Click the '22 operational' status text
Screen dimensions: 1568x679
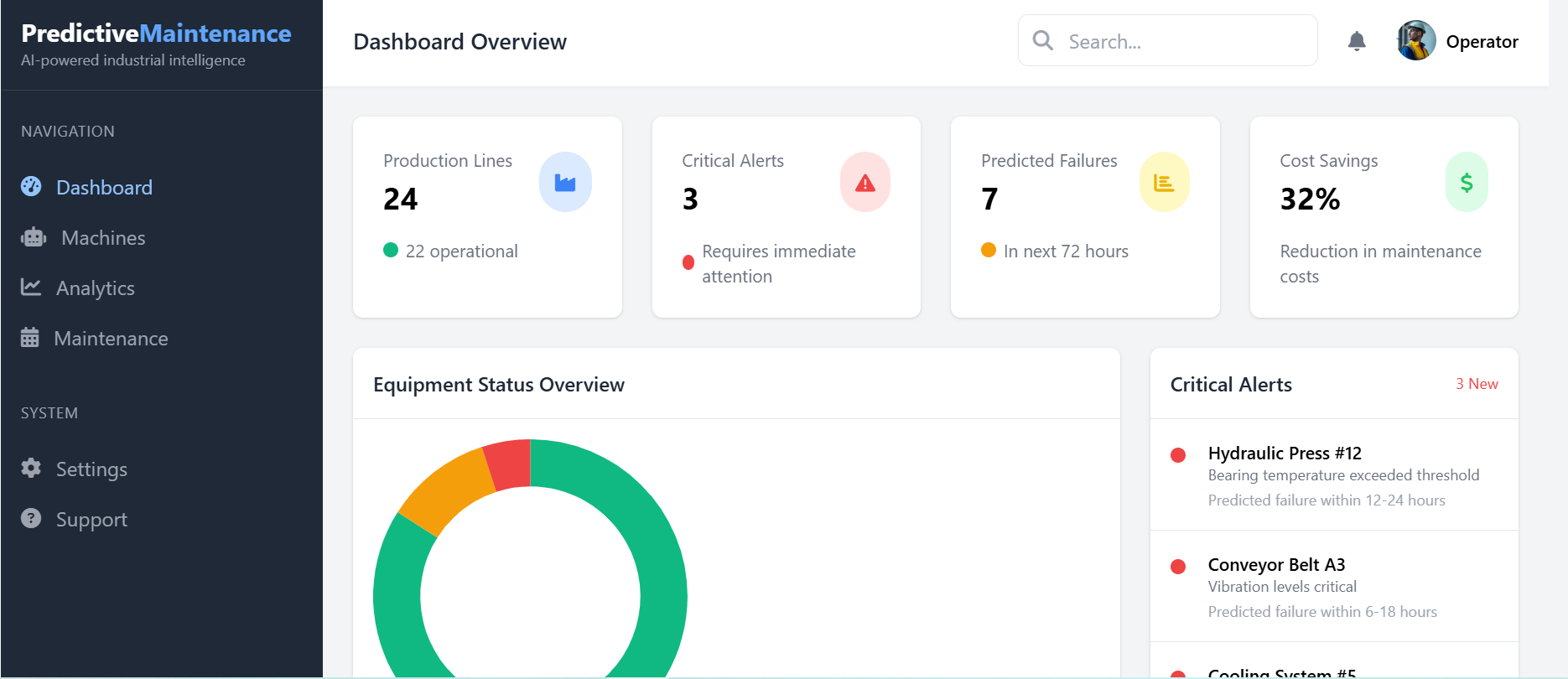coord(461,251)
